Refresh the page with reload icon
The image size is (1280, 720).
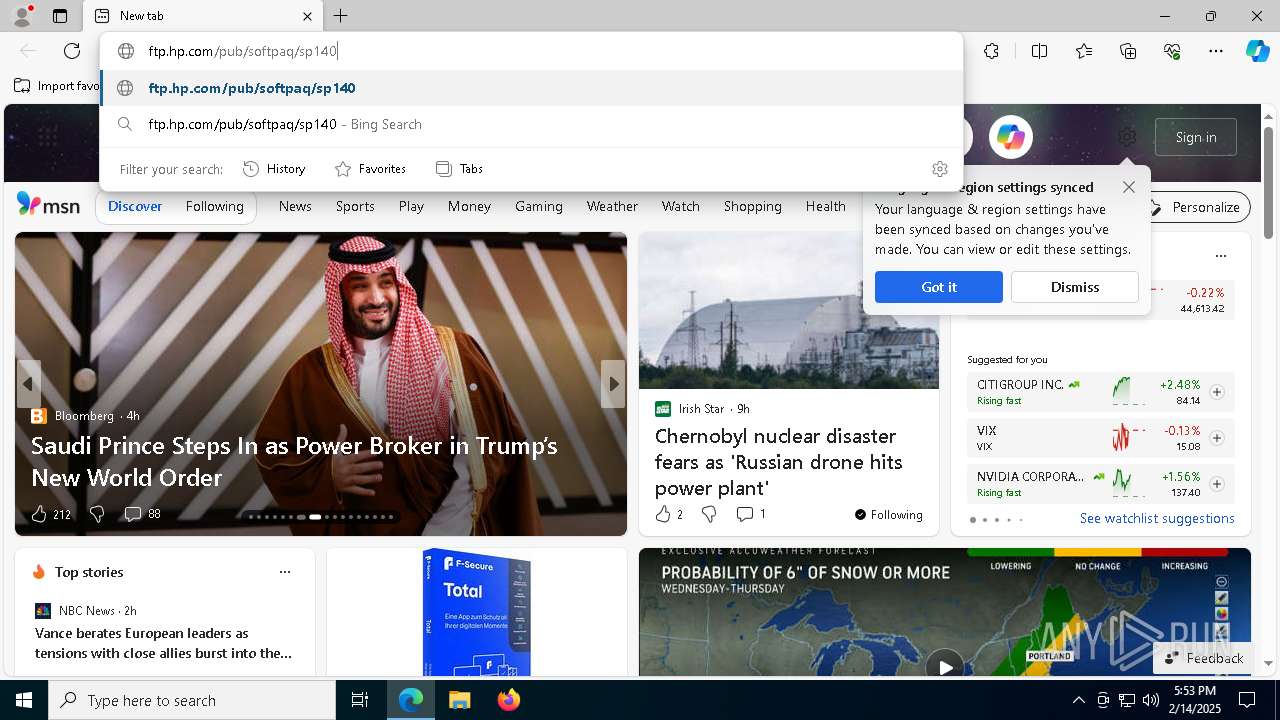pos(72,51)
